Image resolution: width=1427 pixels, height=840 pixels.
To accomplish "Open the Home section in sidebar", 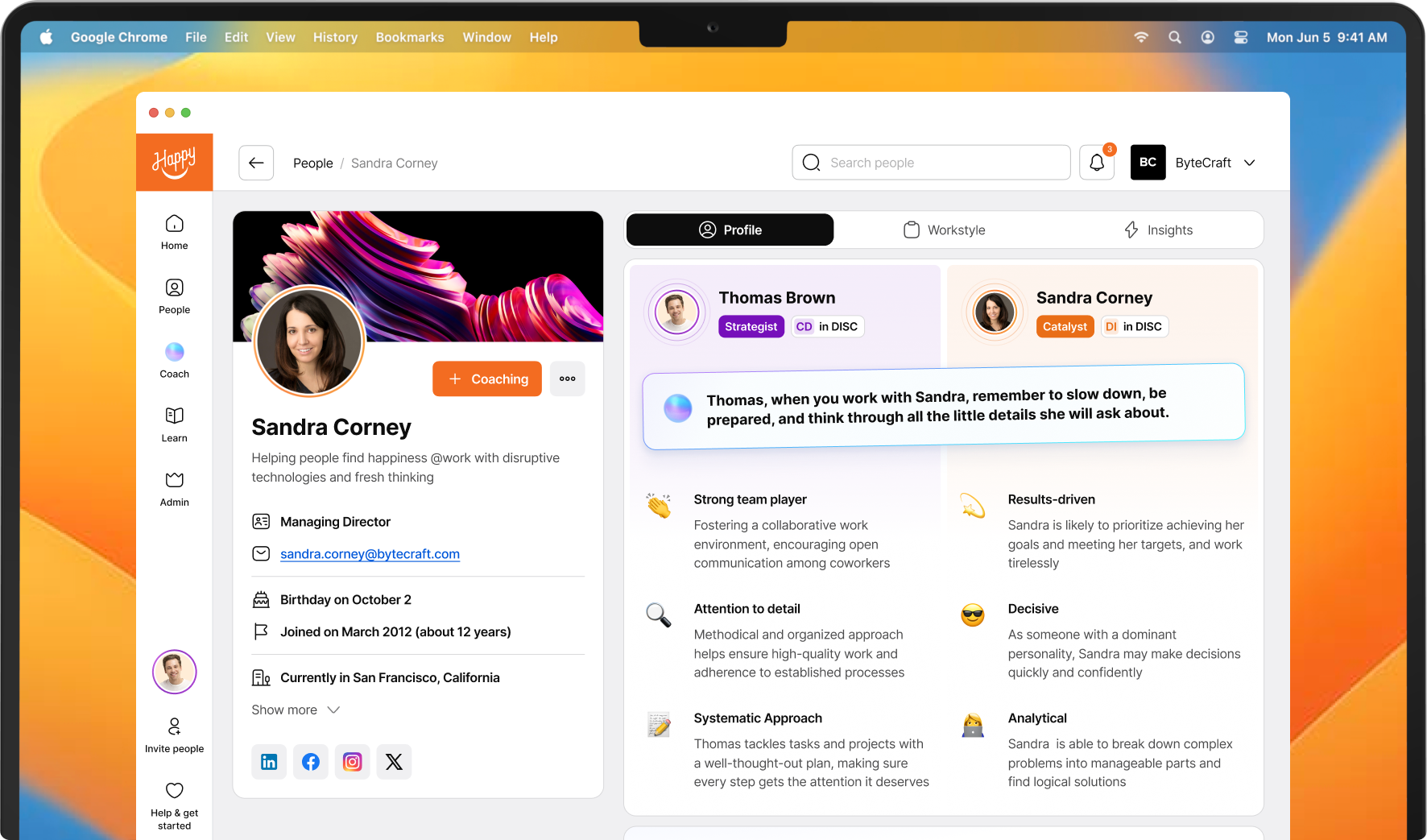I will click(174, 233).
